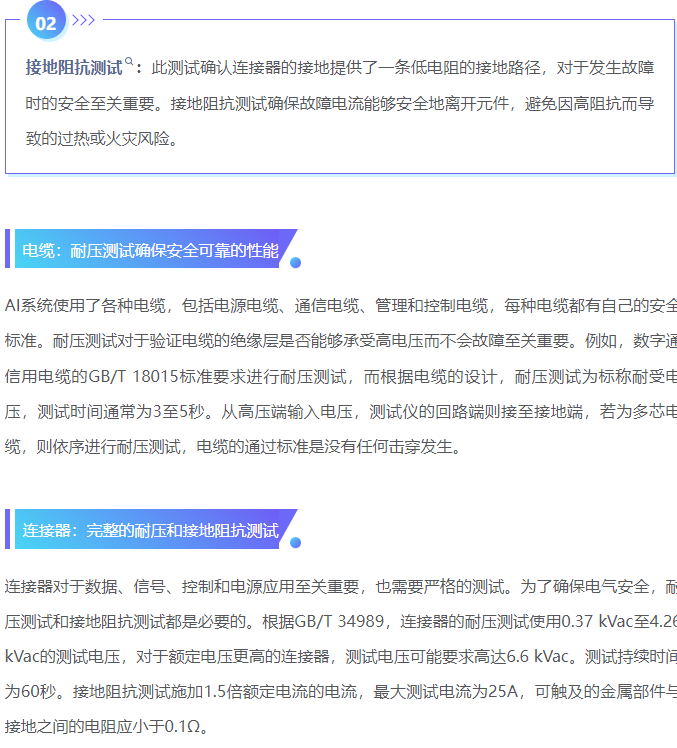The width and height of the screenshot is (677, 748).
Task: Select the 电缆：耐压测试确保安全可靠的性能 heading
Action: 151,250
